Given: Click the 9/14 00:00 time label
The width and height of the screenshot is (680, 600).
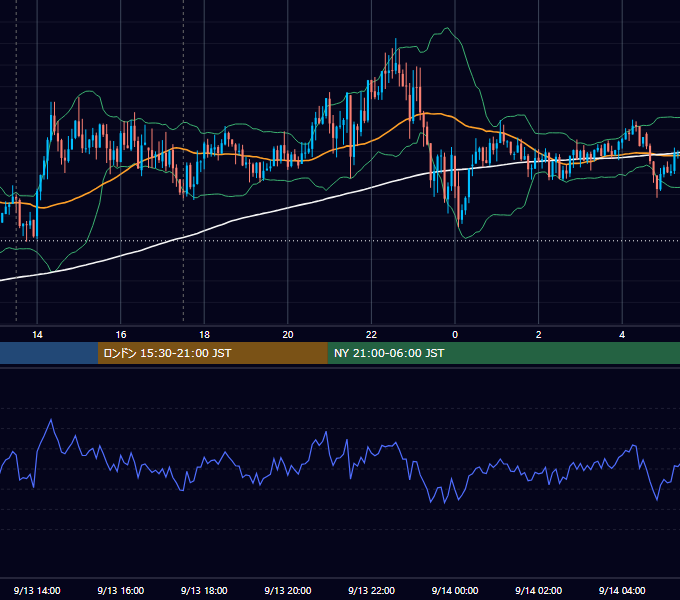Looking at the screenshot, I should [455, 590].
